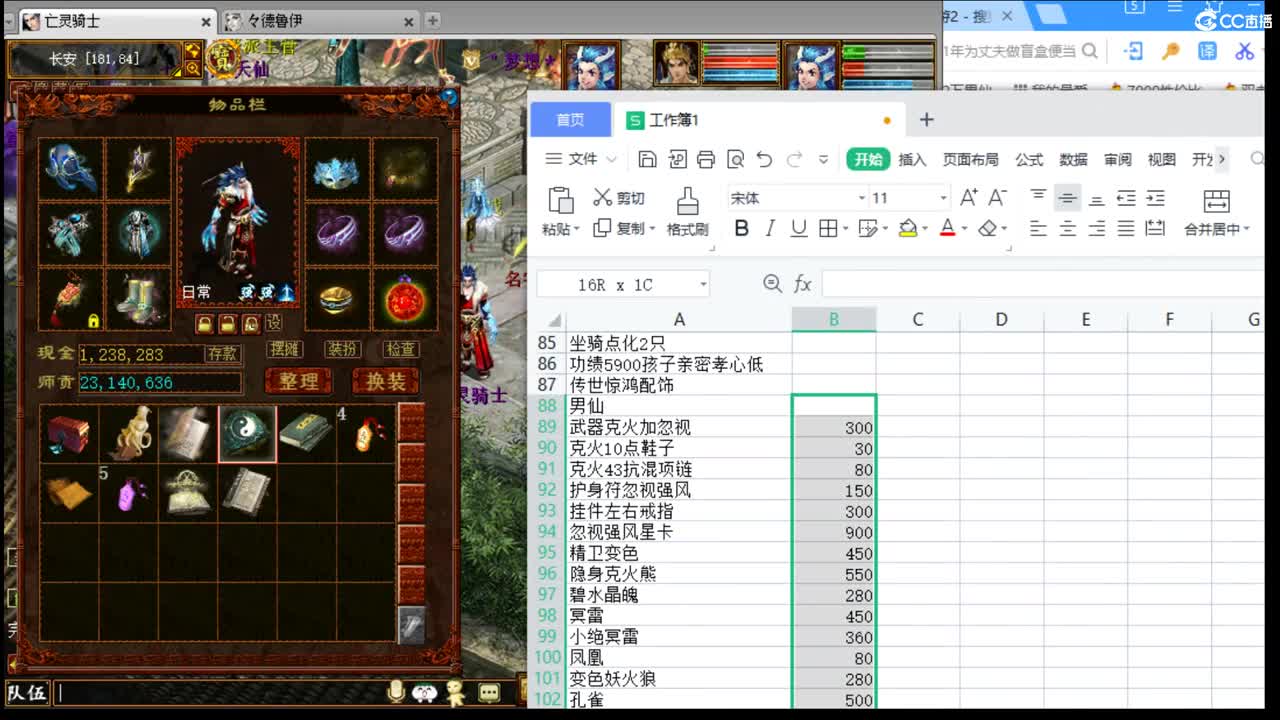Click the print icon in WPS toolbar
The image size is (1280, 720).
pyautogui.click(x=706, y=159)
